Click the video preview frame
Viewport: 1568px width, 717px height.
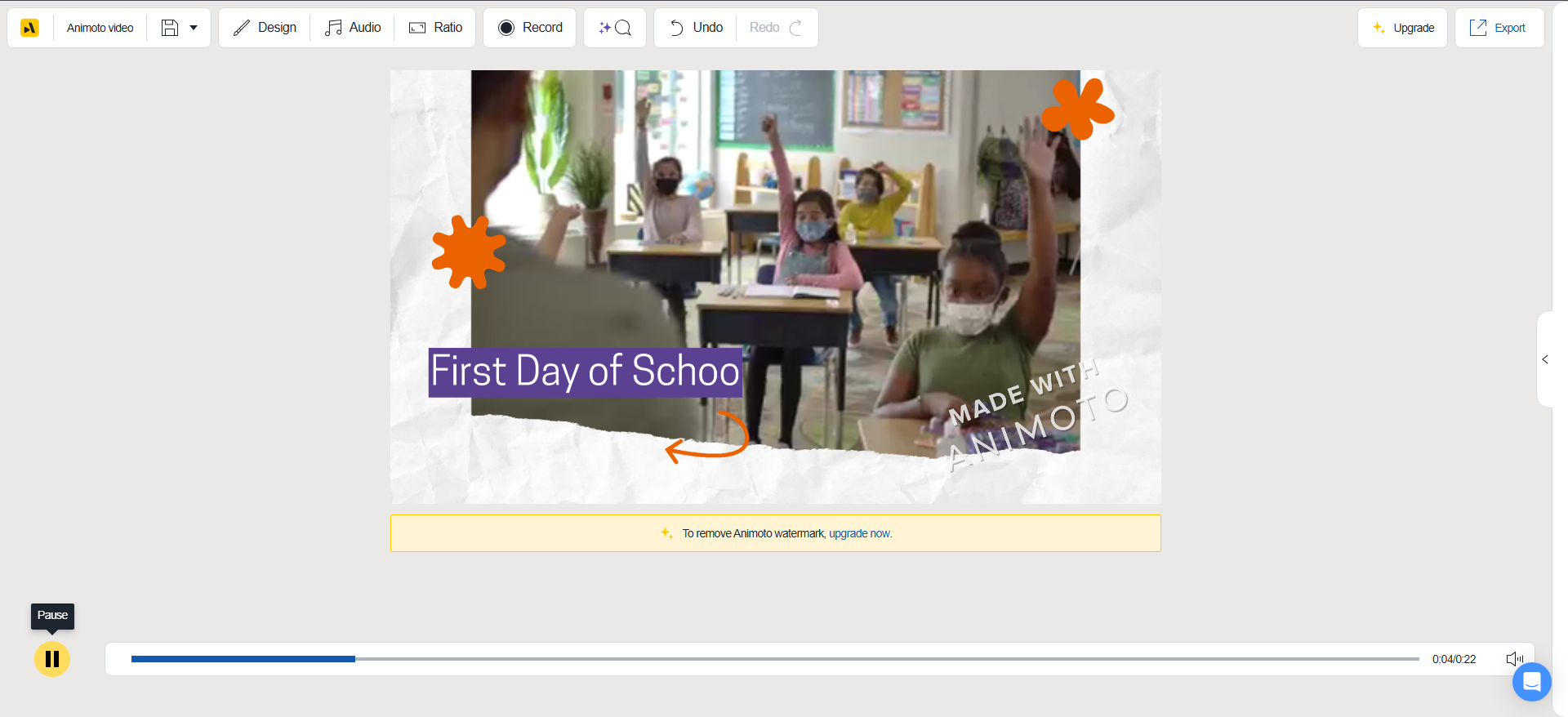click(776, 287)
